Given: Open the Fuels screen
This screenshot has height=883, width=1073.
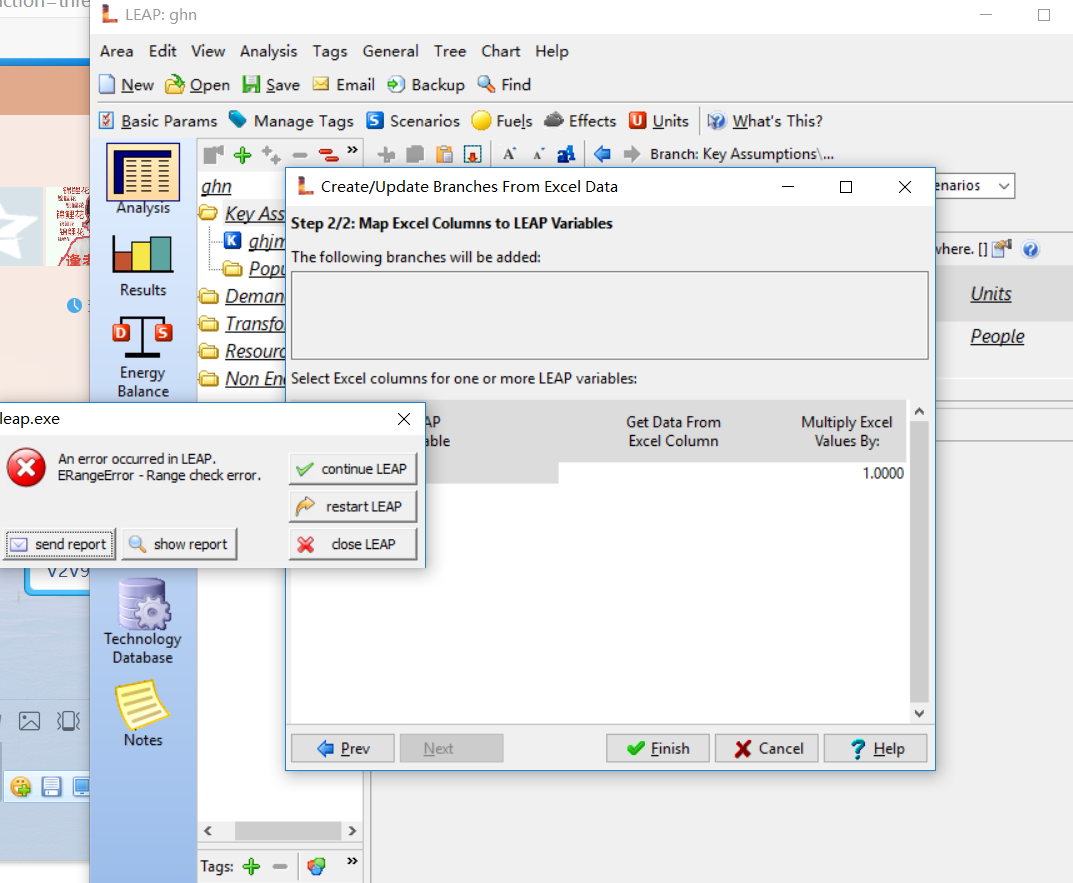Looking at the screenshot, I should coord(502,121).
